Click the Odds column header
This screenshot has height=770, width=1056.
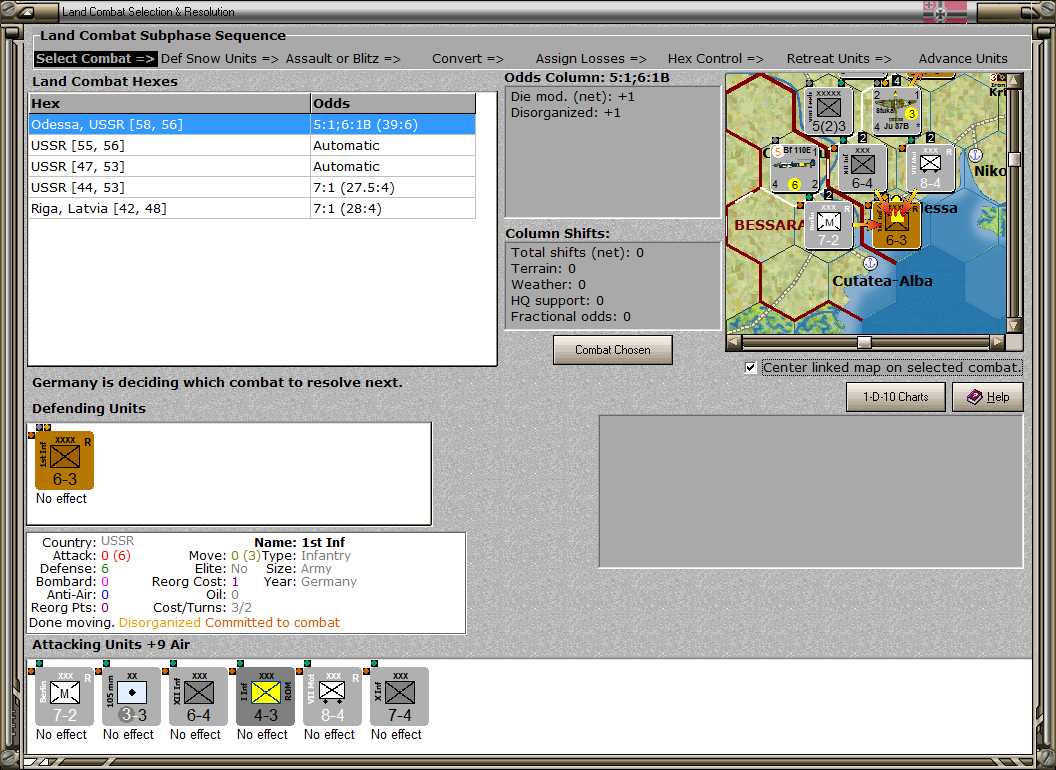(x=393, y=103)
